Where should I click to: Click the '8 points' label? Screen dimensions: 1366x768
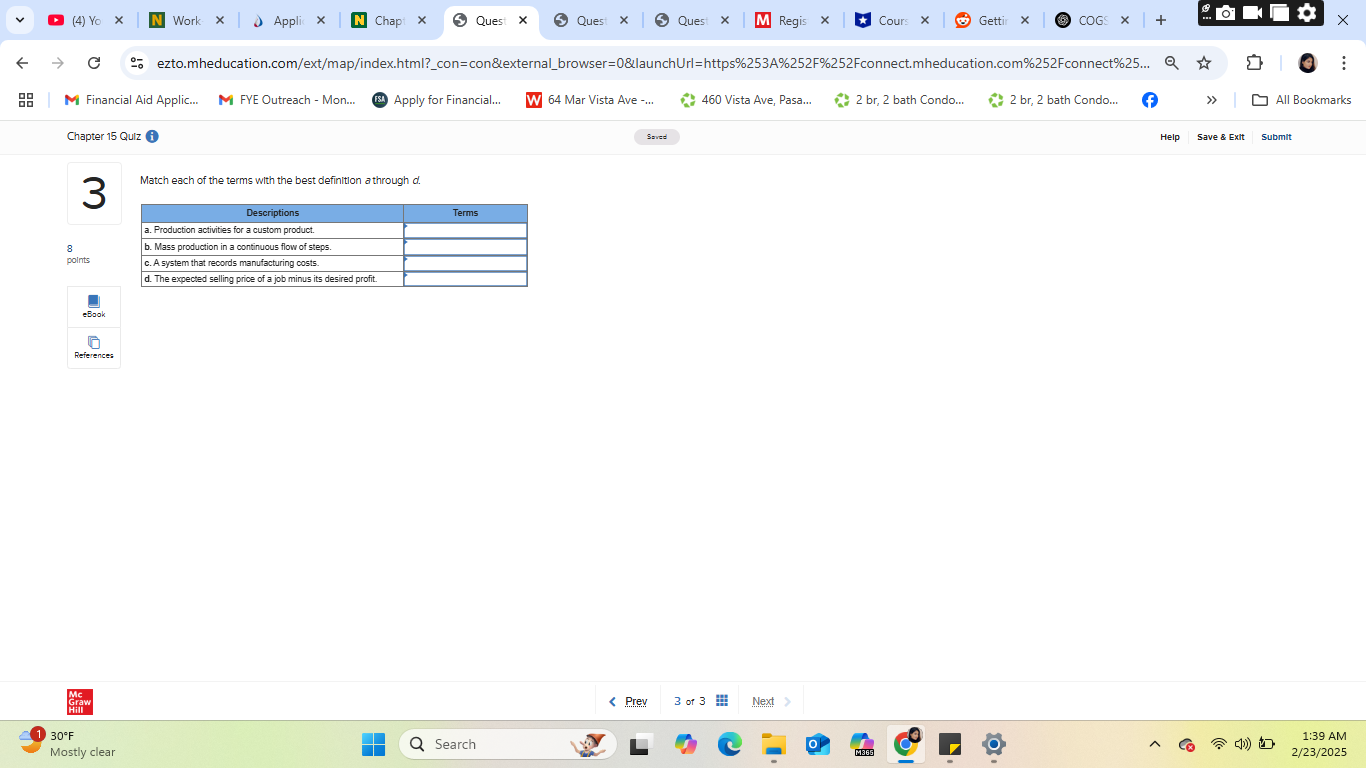78,254
